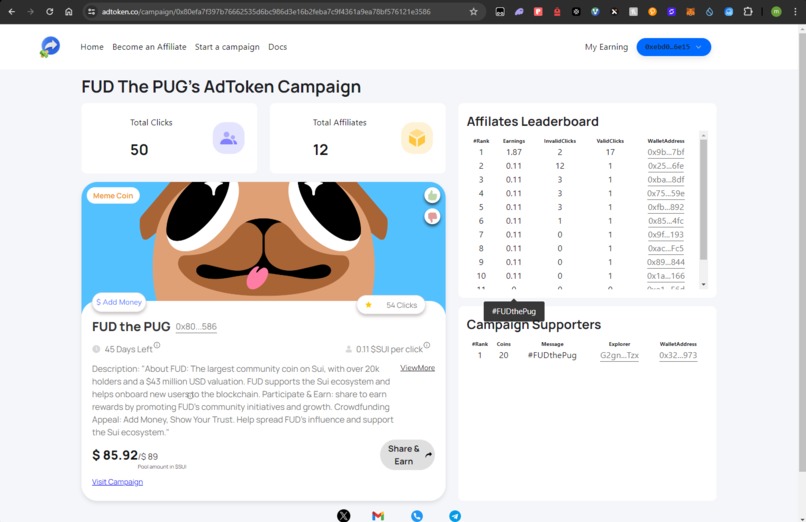The height and width of the screenshot is (522, 806).
Task: Open the water drop extension icon
Action: [x=709, y=11]
